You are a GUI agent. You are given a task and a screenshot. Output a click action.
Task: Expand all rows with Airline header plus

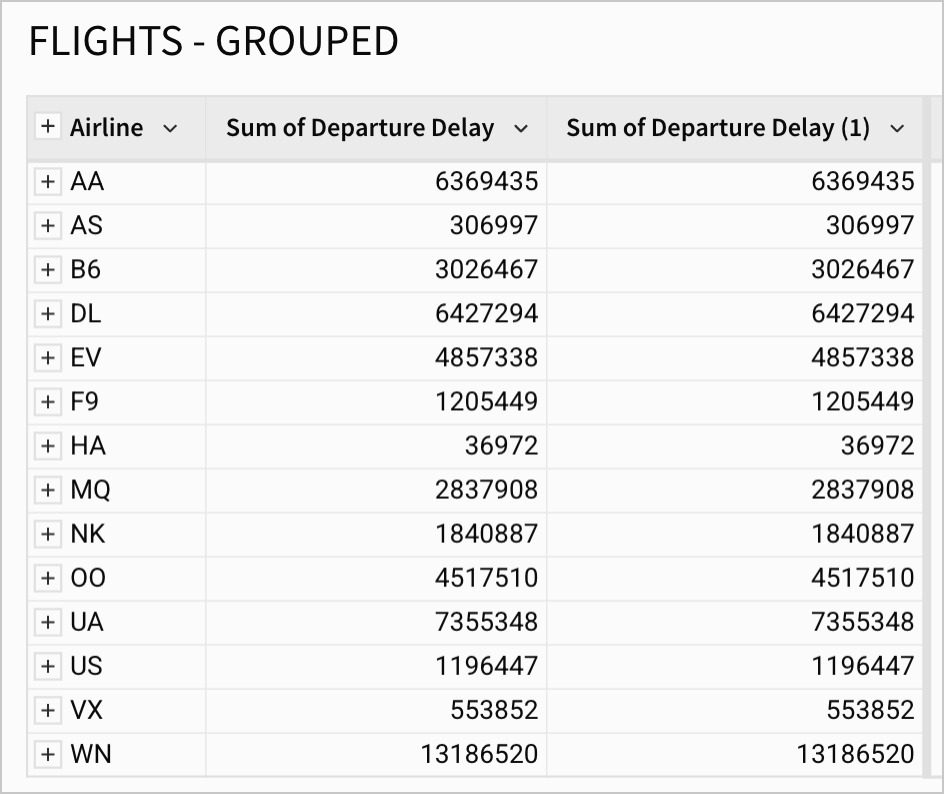[47, 127]
